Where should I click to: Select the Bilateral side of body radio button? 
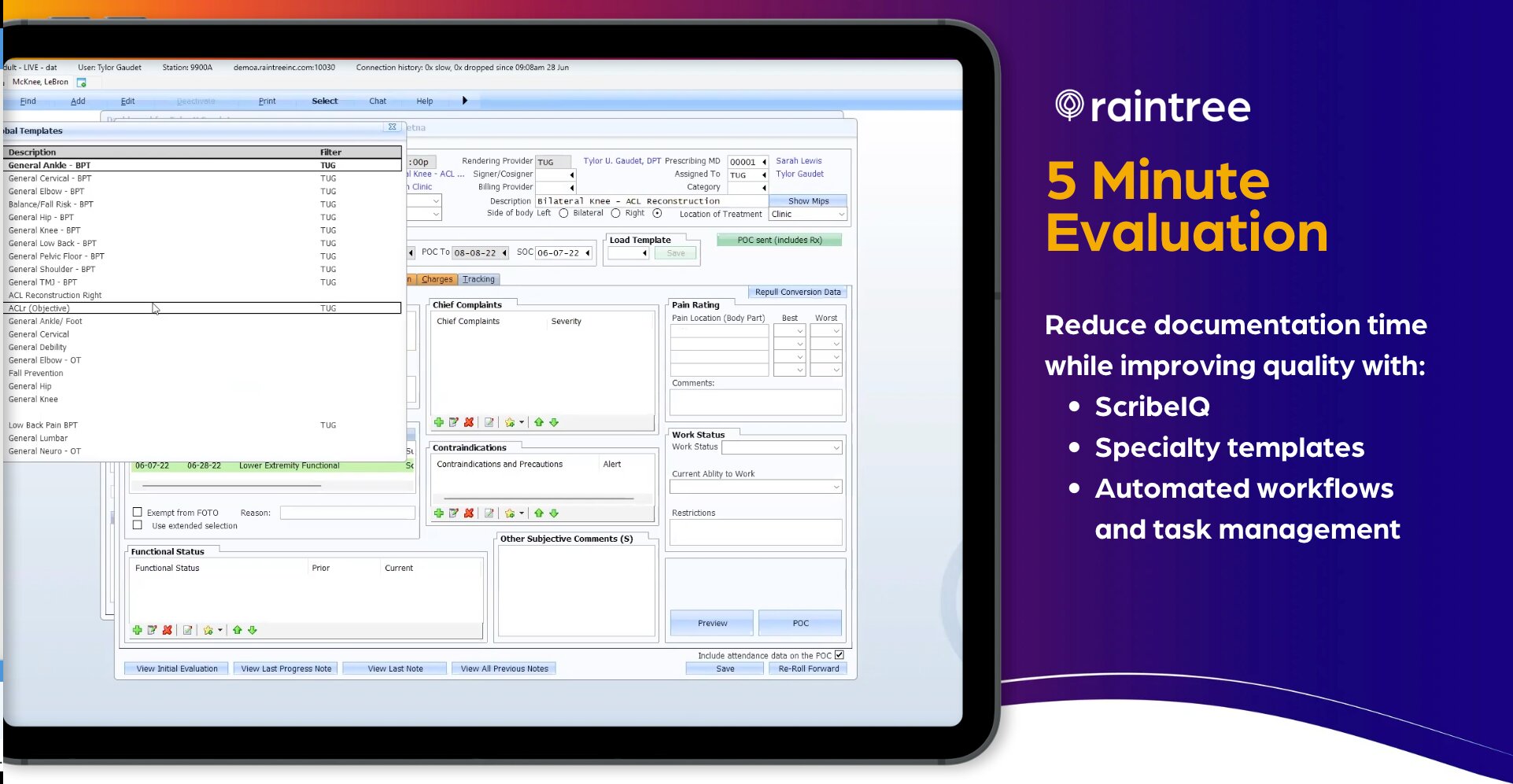[x=616, y=214]
